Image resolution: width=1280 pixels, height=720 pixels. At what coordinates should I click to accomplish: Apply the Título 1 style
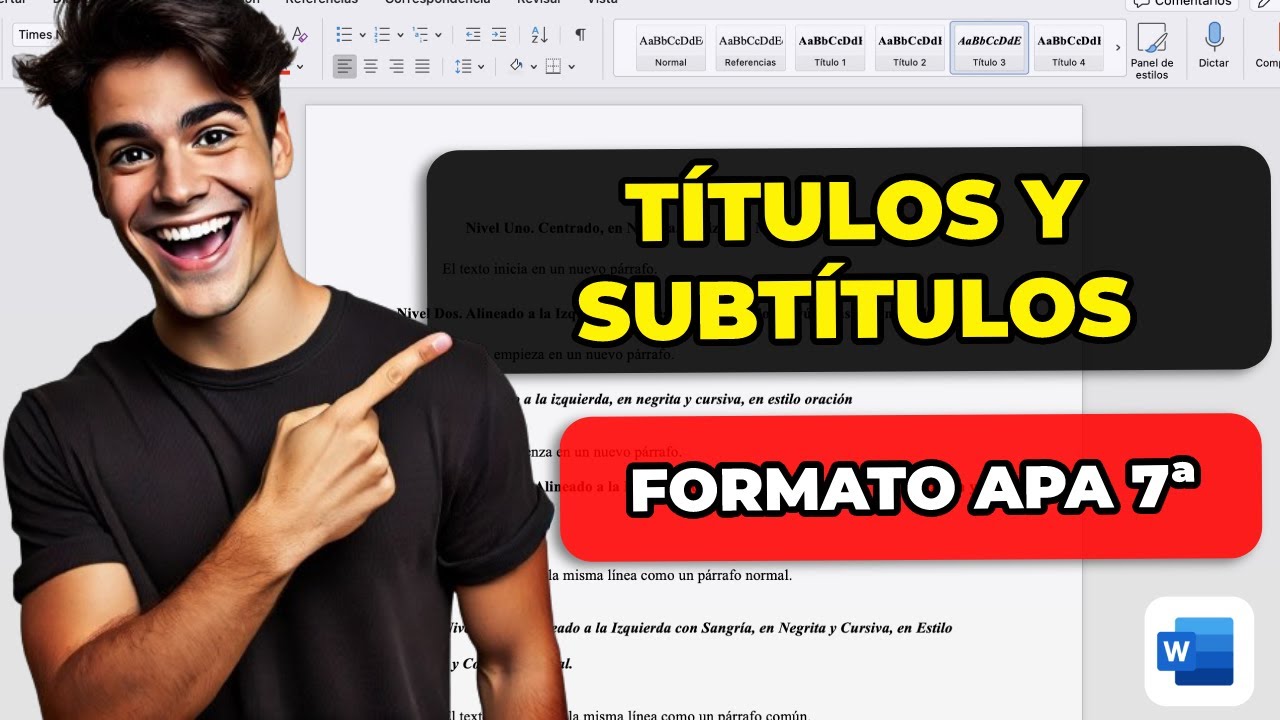click(x=830, y=48)
